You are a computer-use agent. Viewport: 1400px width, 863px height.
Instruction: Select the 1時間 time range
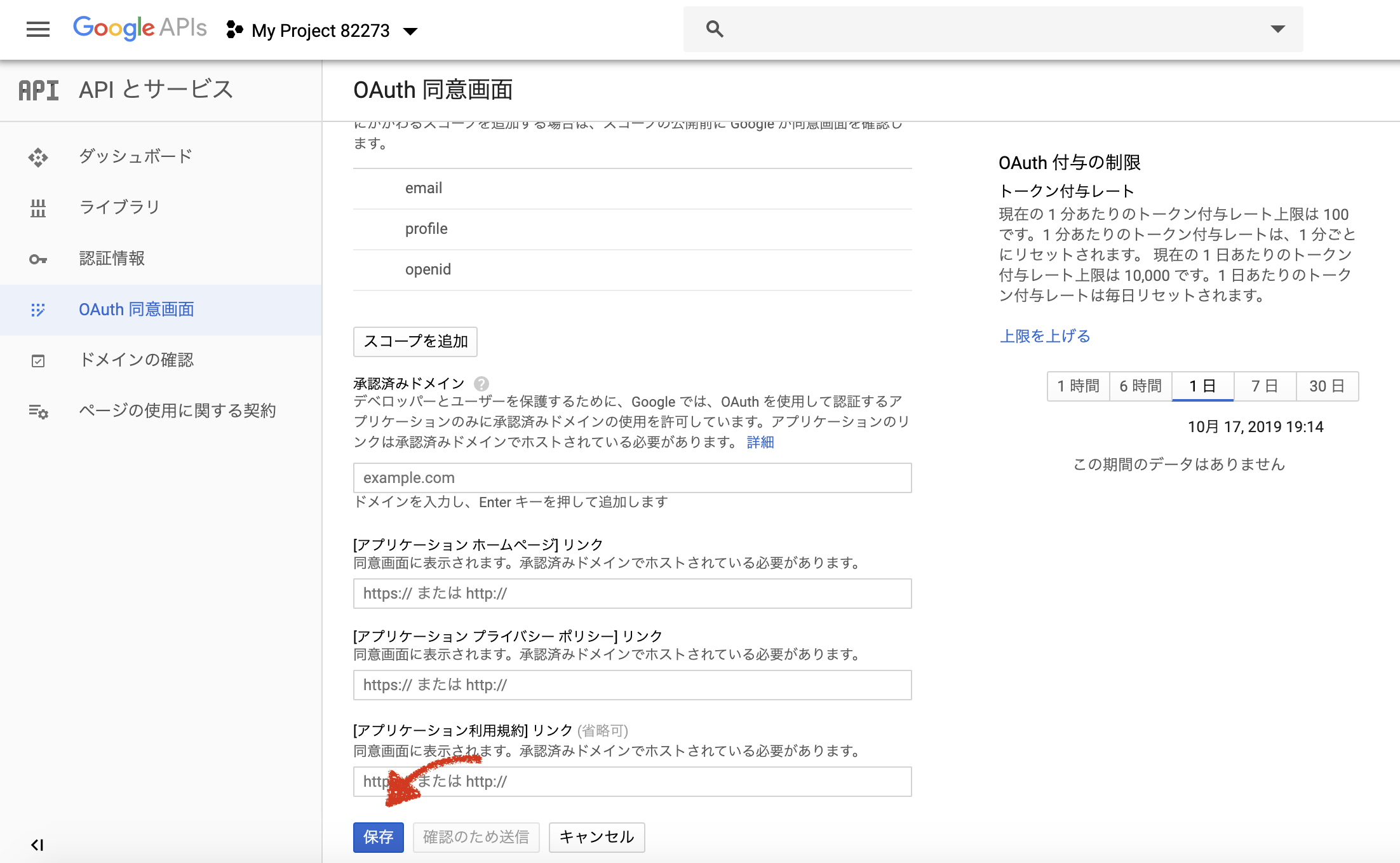(1077, 386)
